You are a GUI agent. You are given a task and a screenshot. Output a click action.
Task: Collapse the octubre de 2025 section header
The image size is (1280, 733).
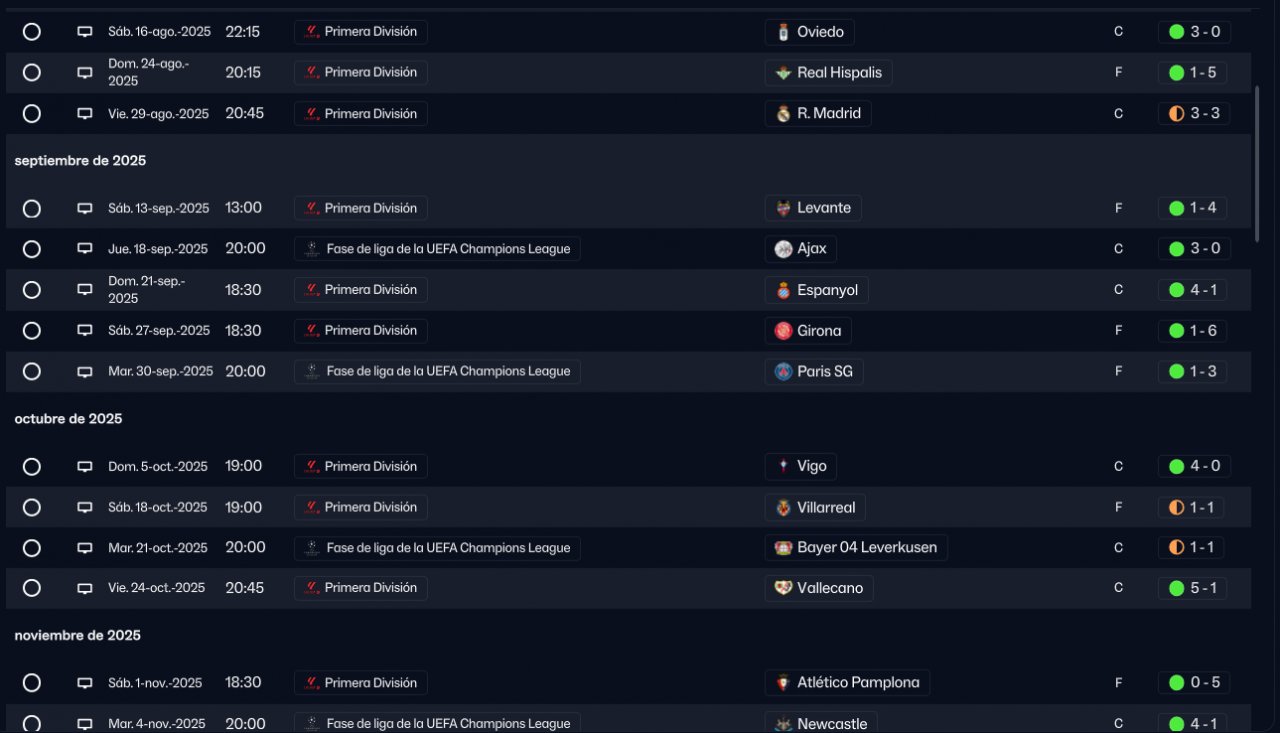(68, 419)
